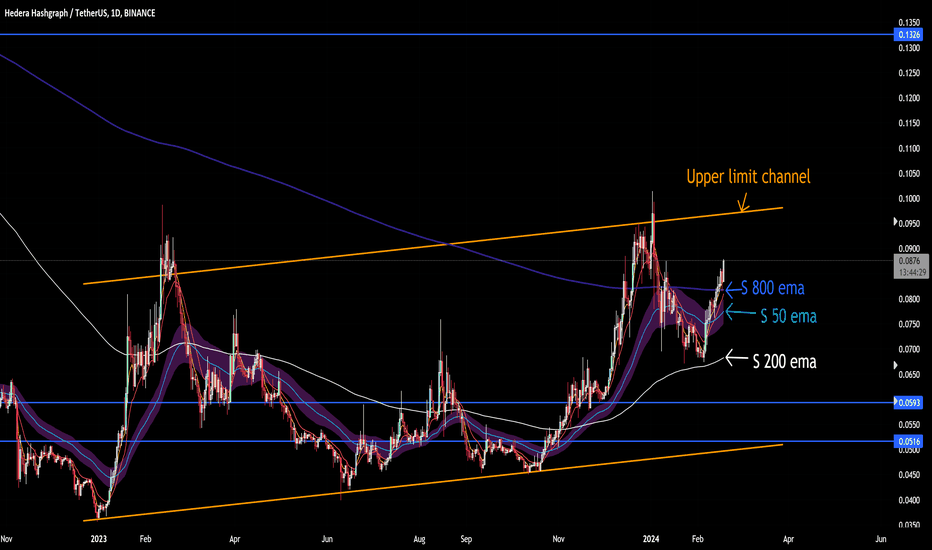The height and width of the screenshot is (550, 932).
Task: Select the 'S 200 ema' text annotation
Action: [785, 362]
